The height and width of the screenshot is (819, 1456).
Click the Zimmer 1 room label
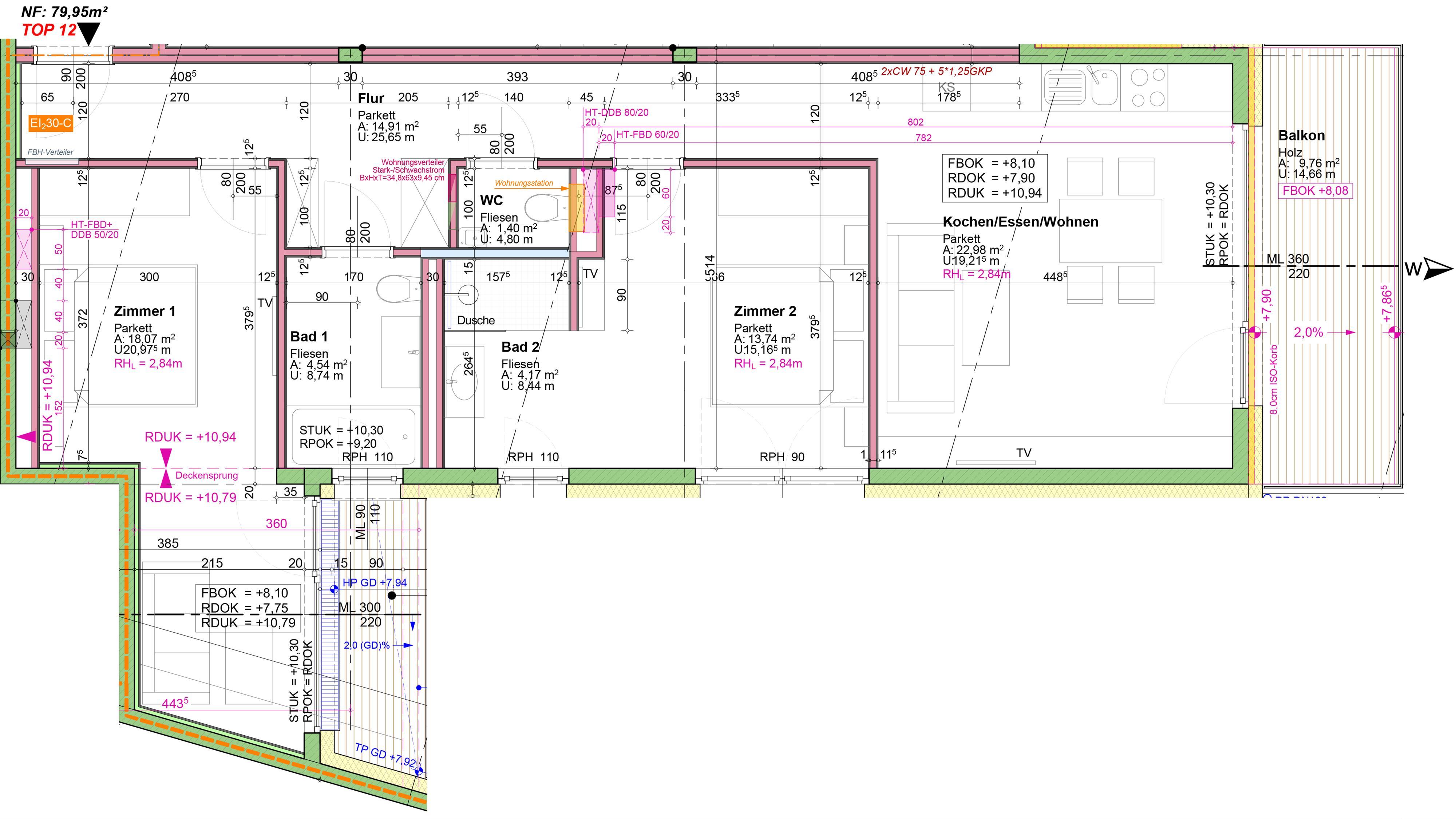[x=145, y=311]
